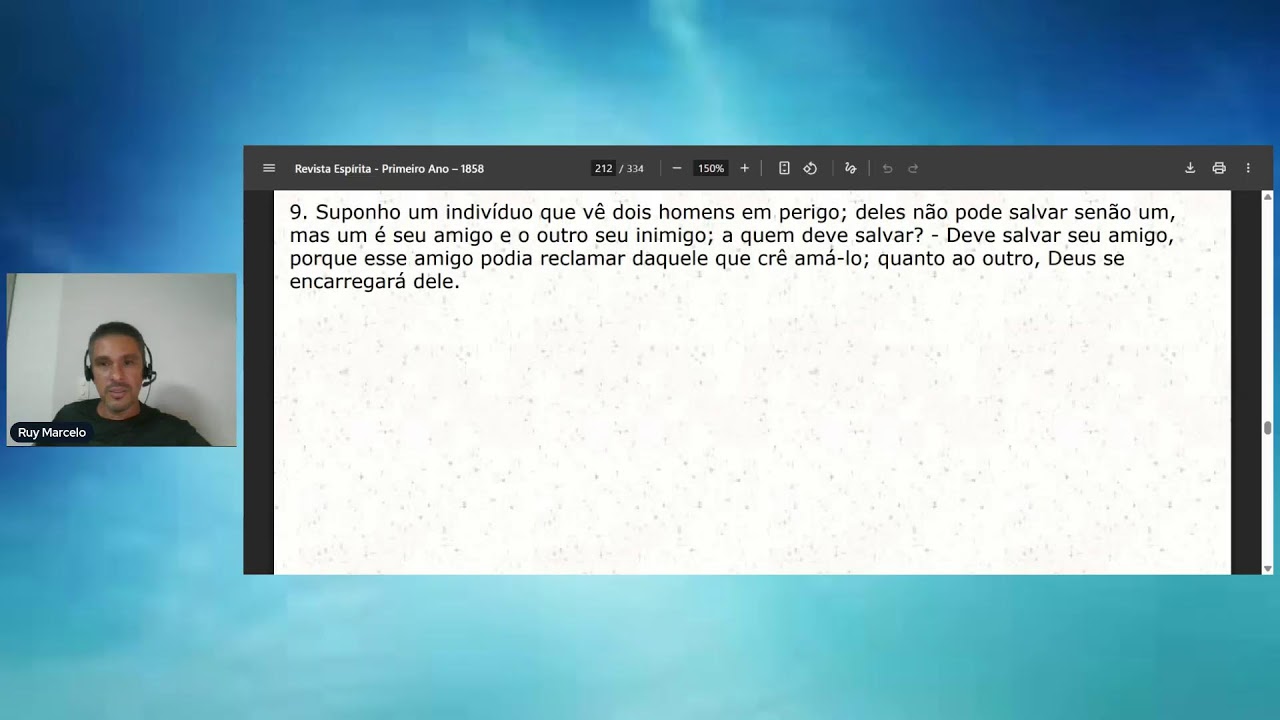Download the PDF file

click(1190, 168)
